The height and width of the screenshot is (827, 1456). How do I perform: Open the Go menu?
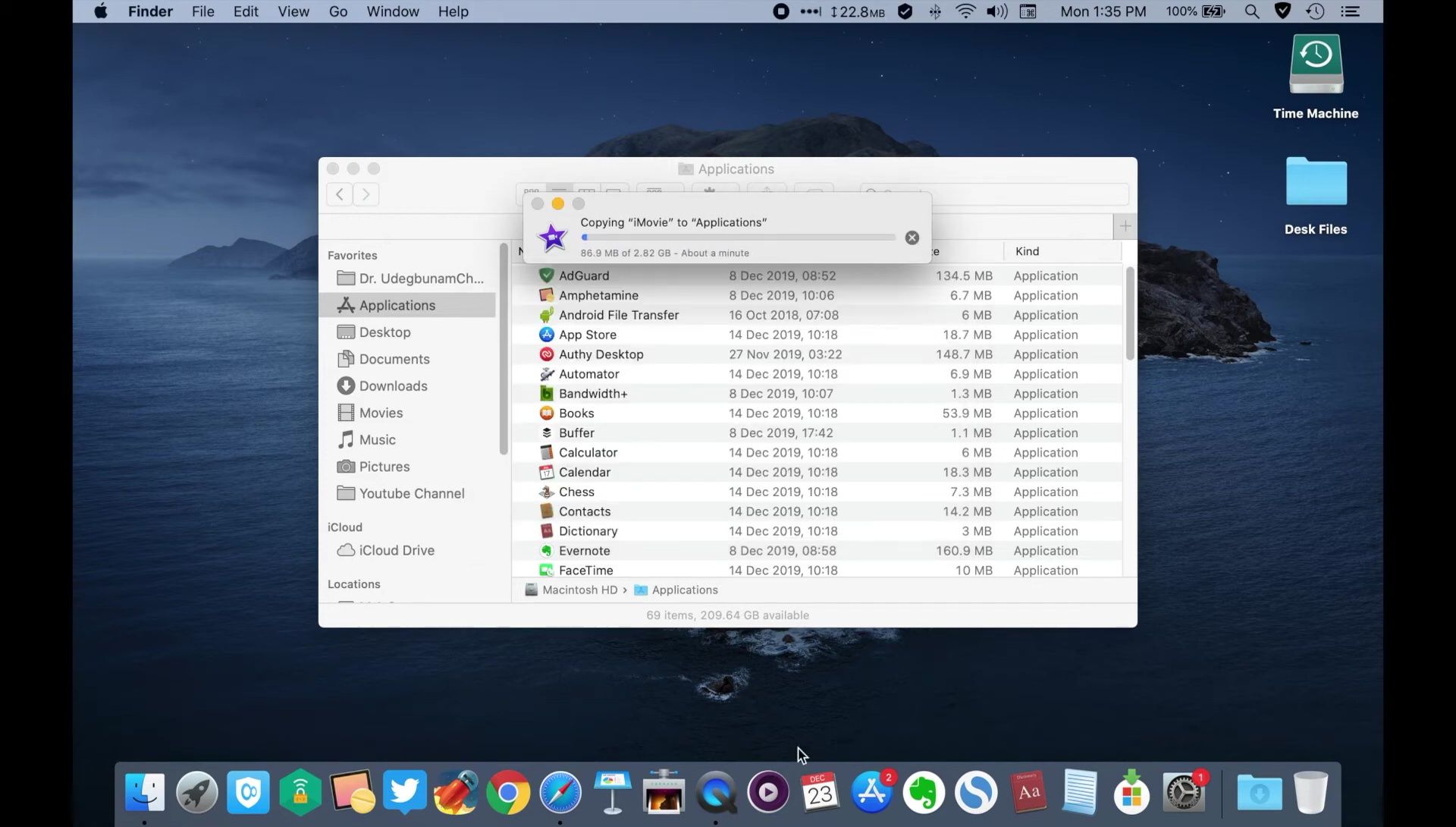pyautogui.click(x=338, y=11)
